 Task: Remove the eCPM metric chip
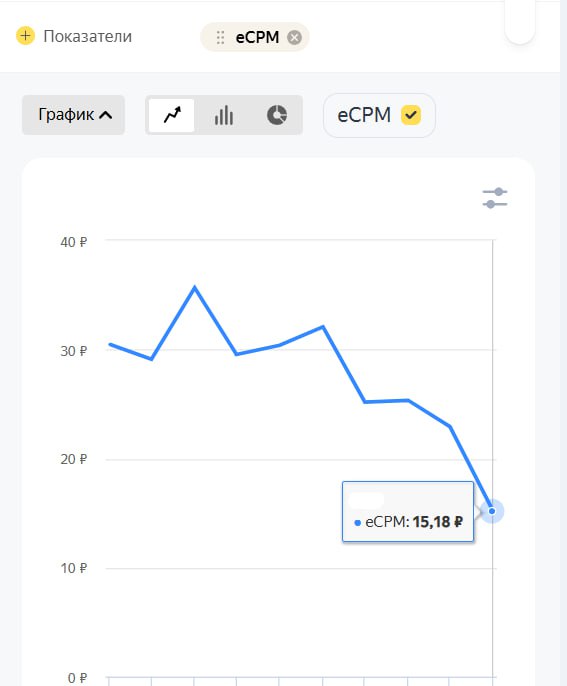[294, 38]
